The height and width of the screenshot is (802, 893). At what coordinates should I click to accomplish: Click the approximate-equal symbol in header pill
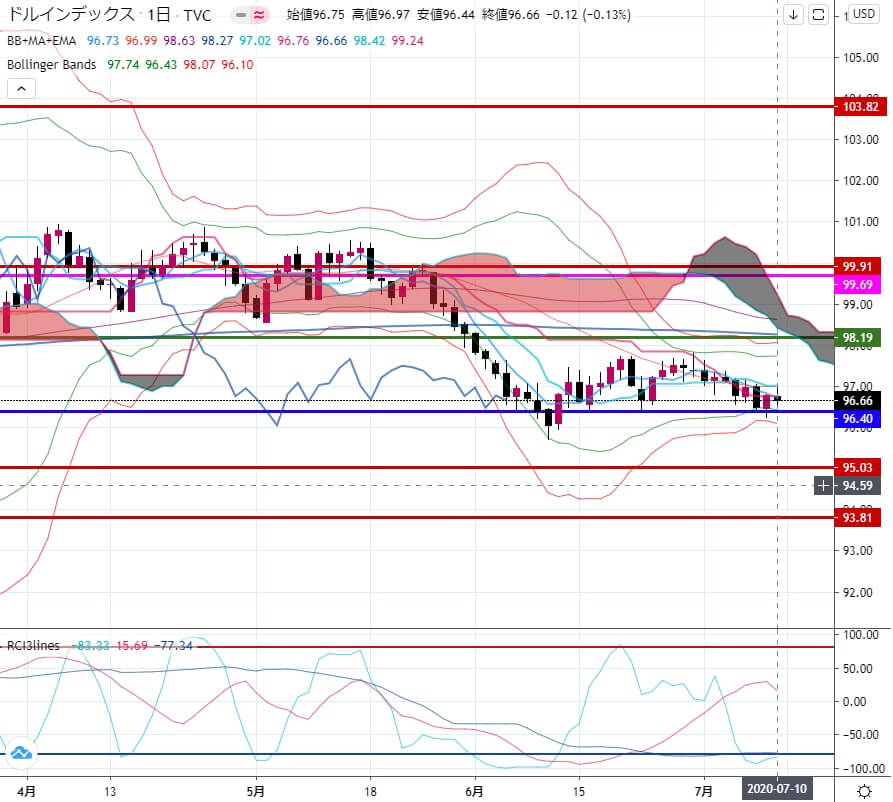259,15
